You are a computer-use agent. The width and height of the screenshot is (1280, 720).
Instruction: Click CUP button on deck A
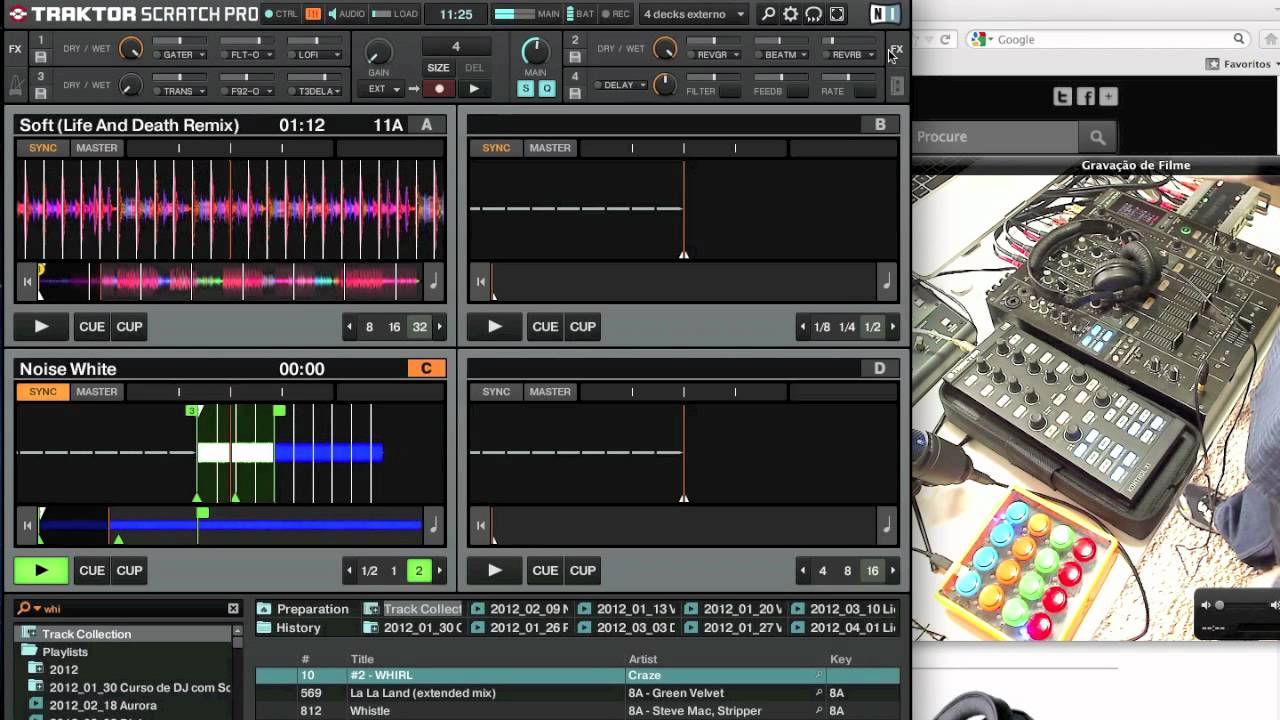click(129, 326)
